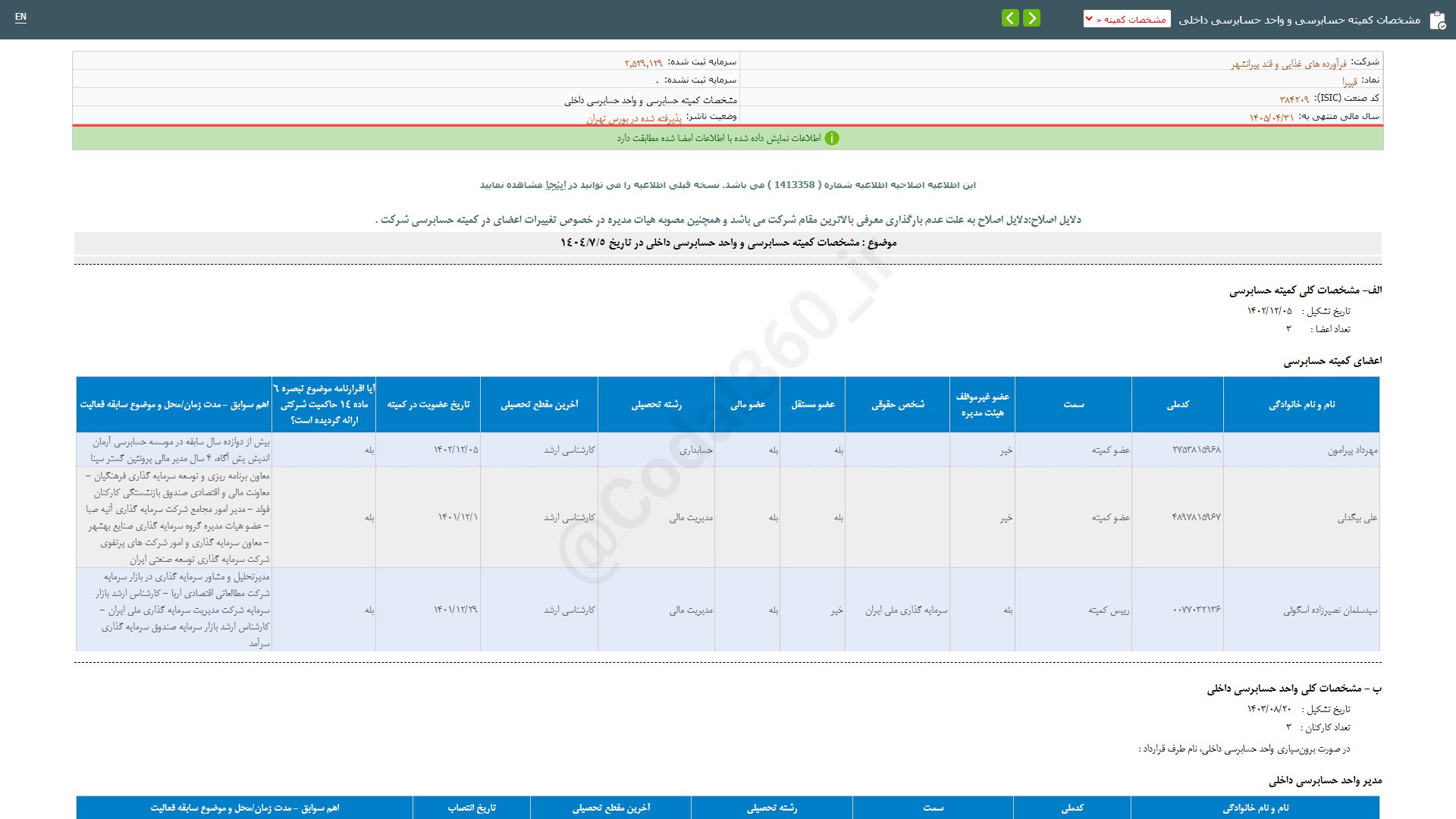Click تاریخ عضویت در کمیته column header

pos(428,405)
